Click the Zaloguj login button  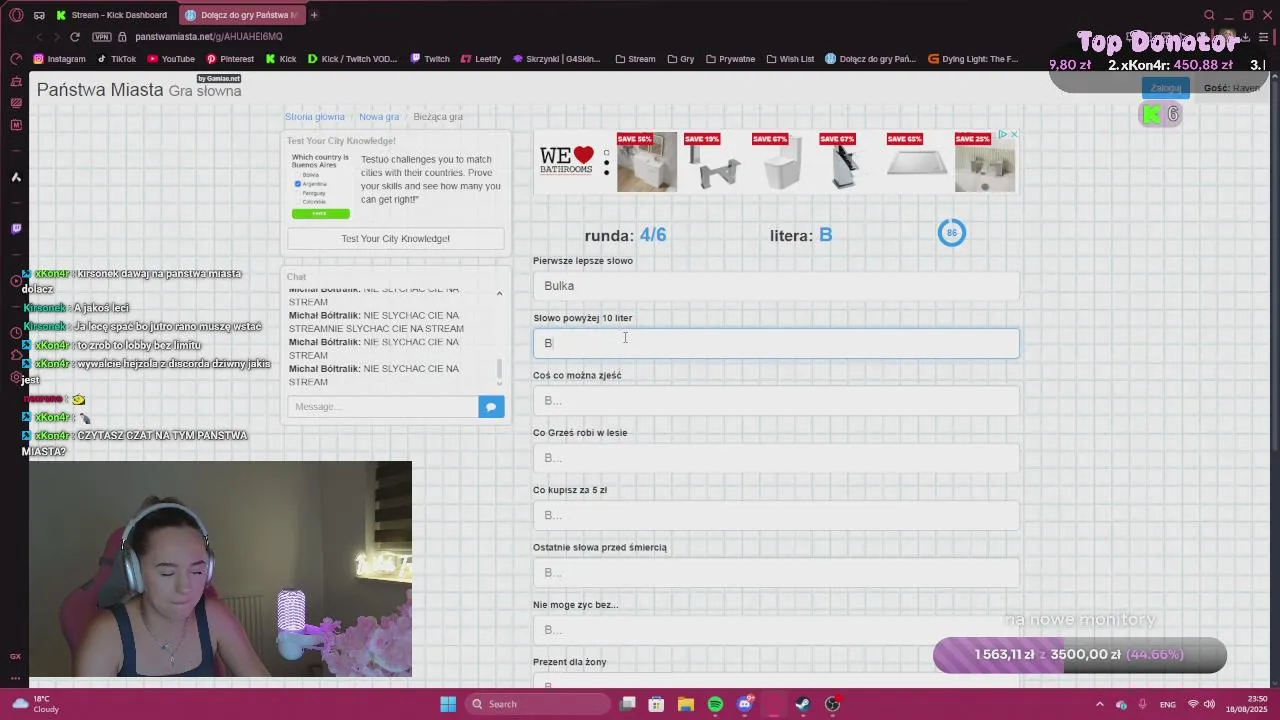pos(1165,88)
